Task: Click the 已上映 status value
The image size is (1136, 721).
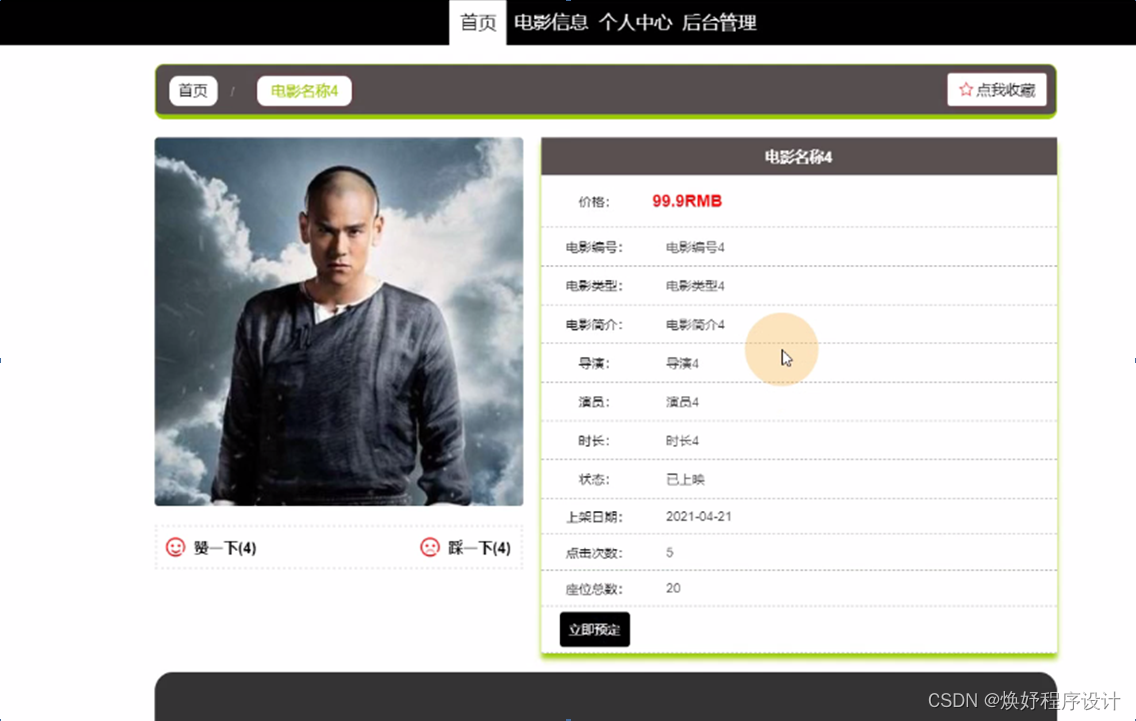Action: 685,479
